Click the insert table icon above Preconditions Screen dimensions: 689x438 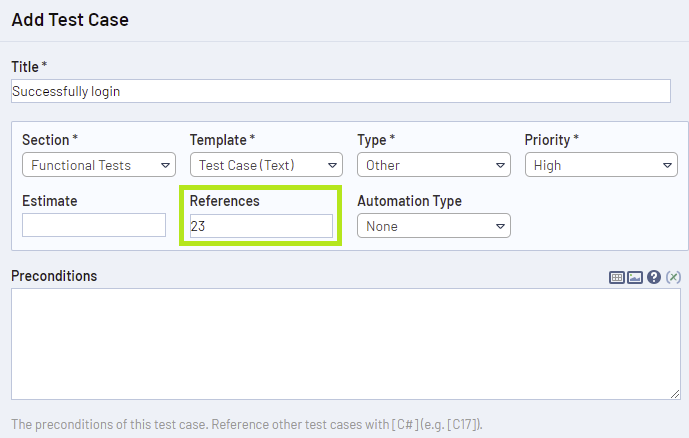click(x=617, y=277)
